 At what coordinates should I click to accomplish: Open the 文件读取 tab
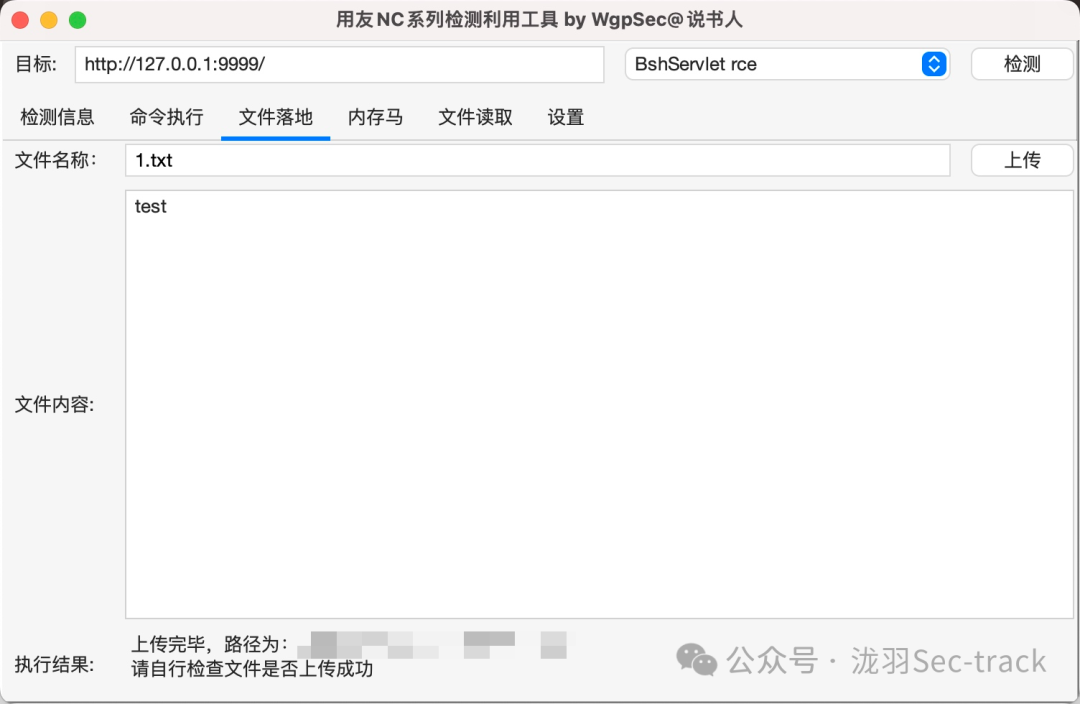[x=475, y=117]
